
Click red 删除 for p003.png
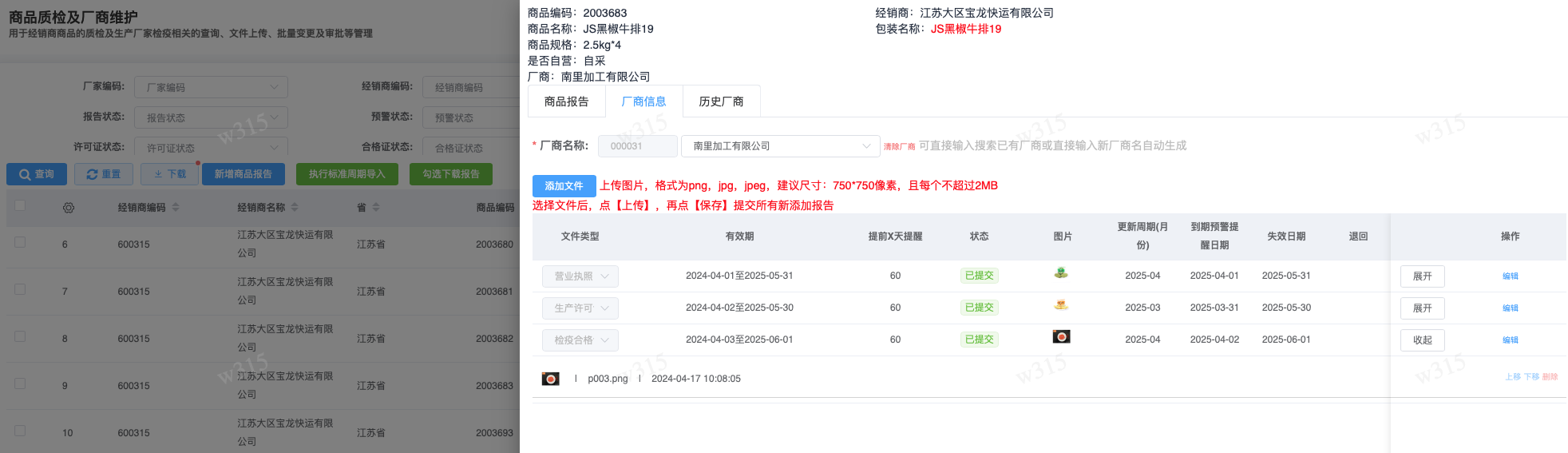pyautogui.click(x=1550, y=377)
